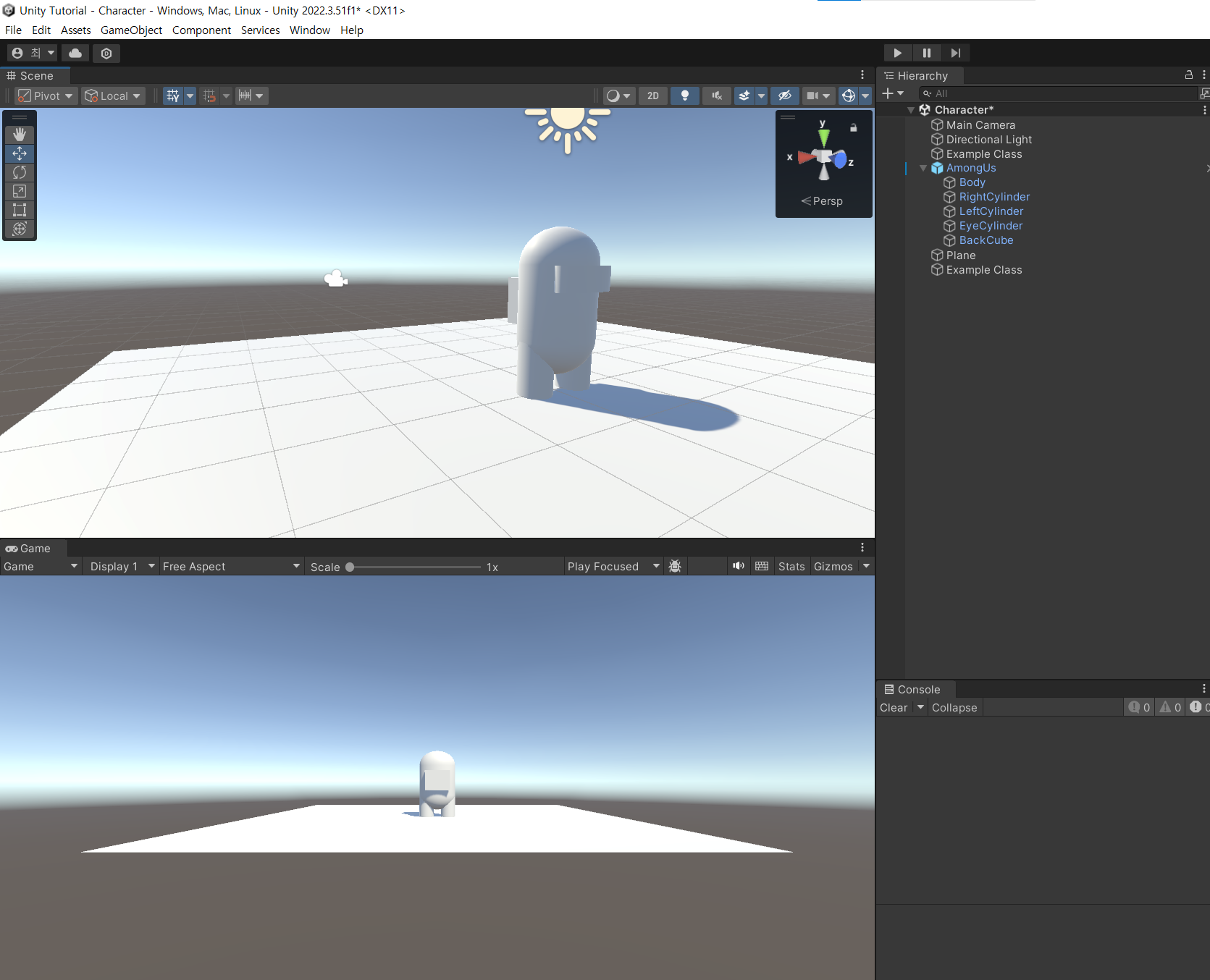Open the Component menu
The height and width of the screenshot is (980, 1210).
coord(201,30)
